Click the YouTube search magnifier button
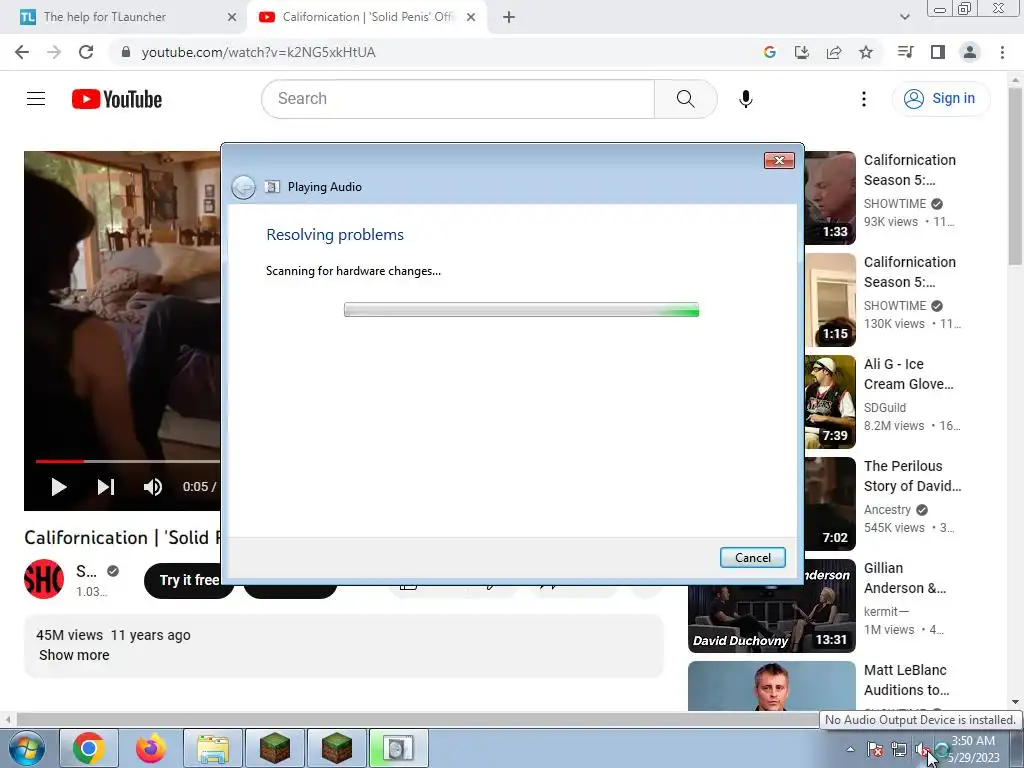The width and height of the screenshot is (1024, 768). (x=685, y=99)
